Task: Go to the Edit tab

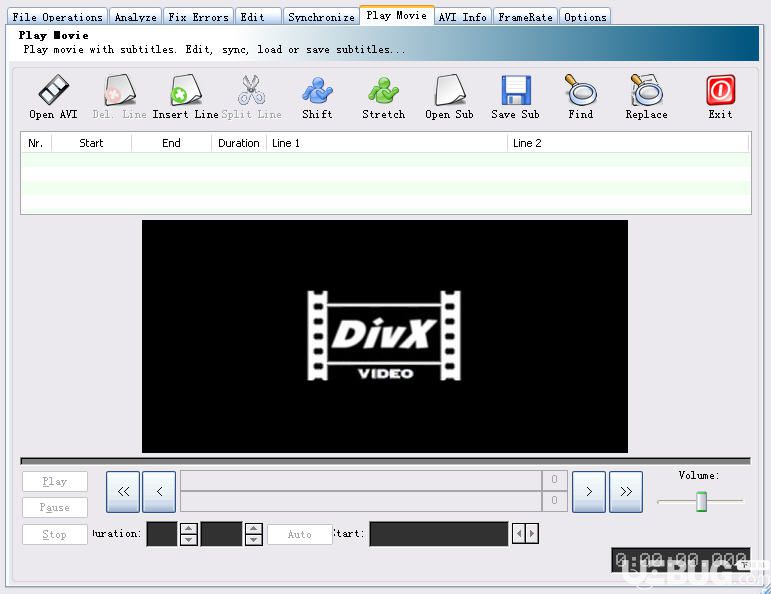Action: click(258, 17)
